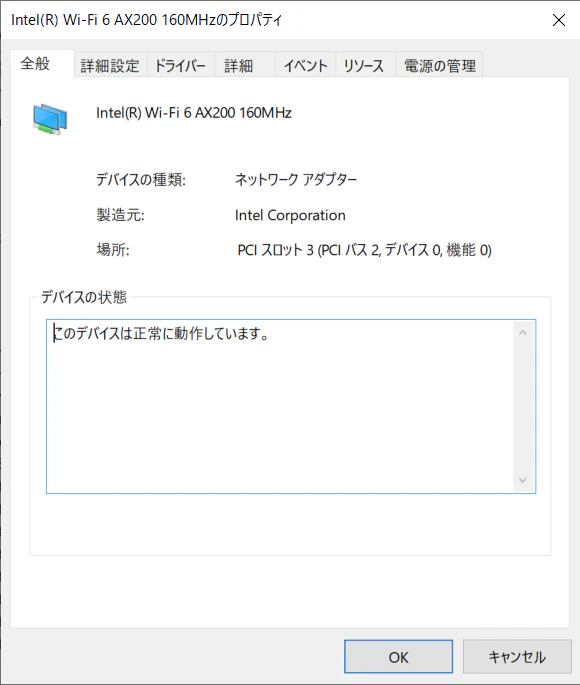Switch to the 全般 tab

pyautogui.click(x=42, y=64)
